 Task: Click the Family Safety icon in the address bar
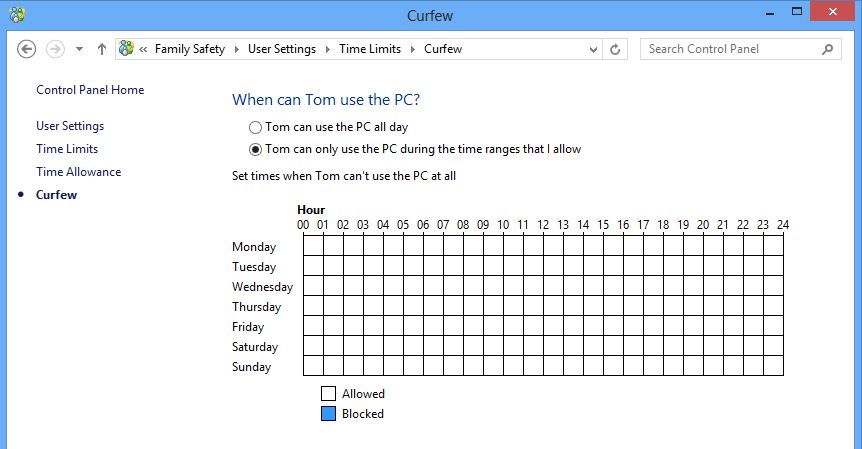126,48
